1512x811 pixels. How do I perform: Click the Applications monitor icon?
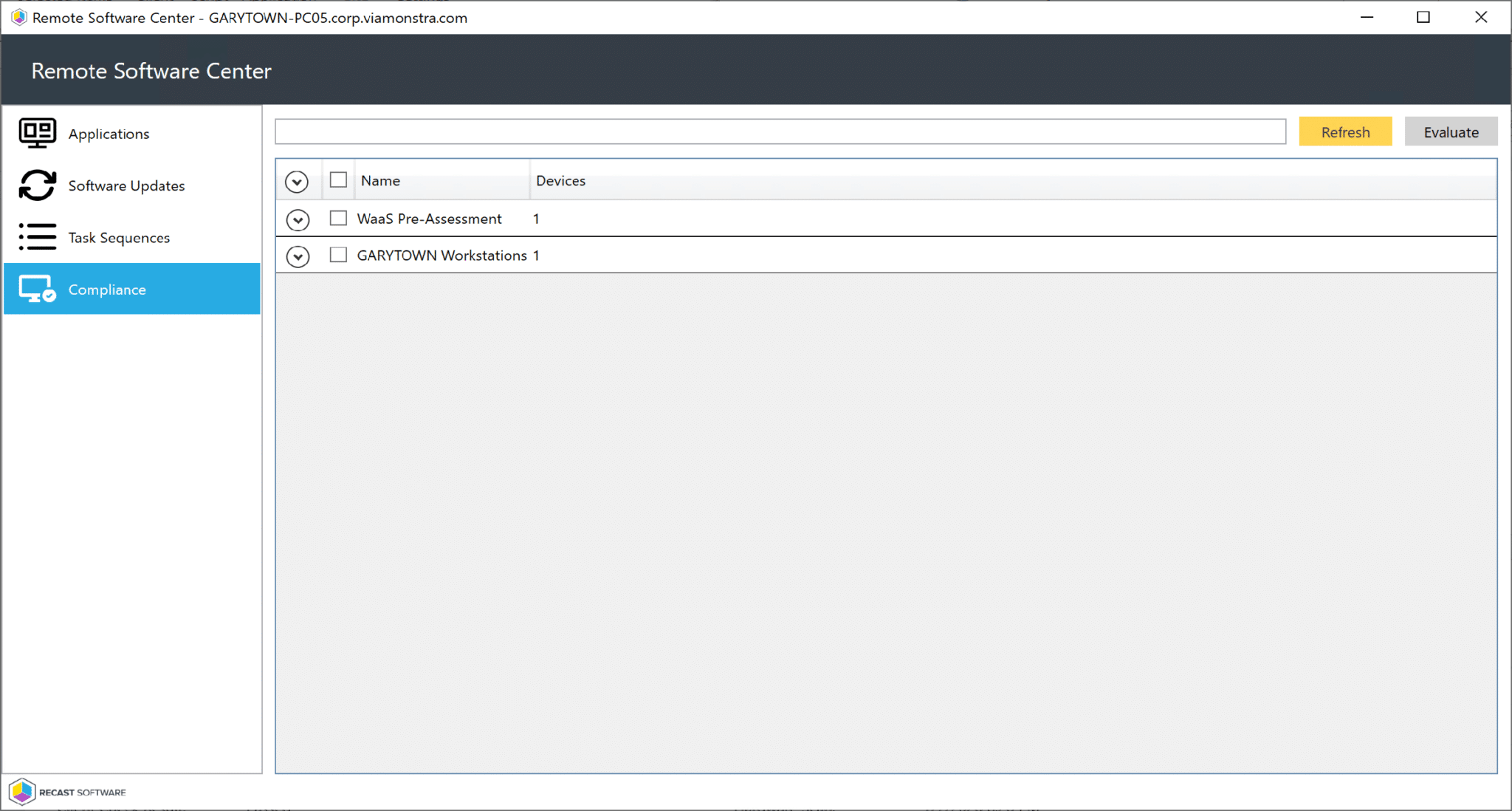(37, 134)
